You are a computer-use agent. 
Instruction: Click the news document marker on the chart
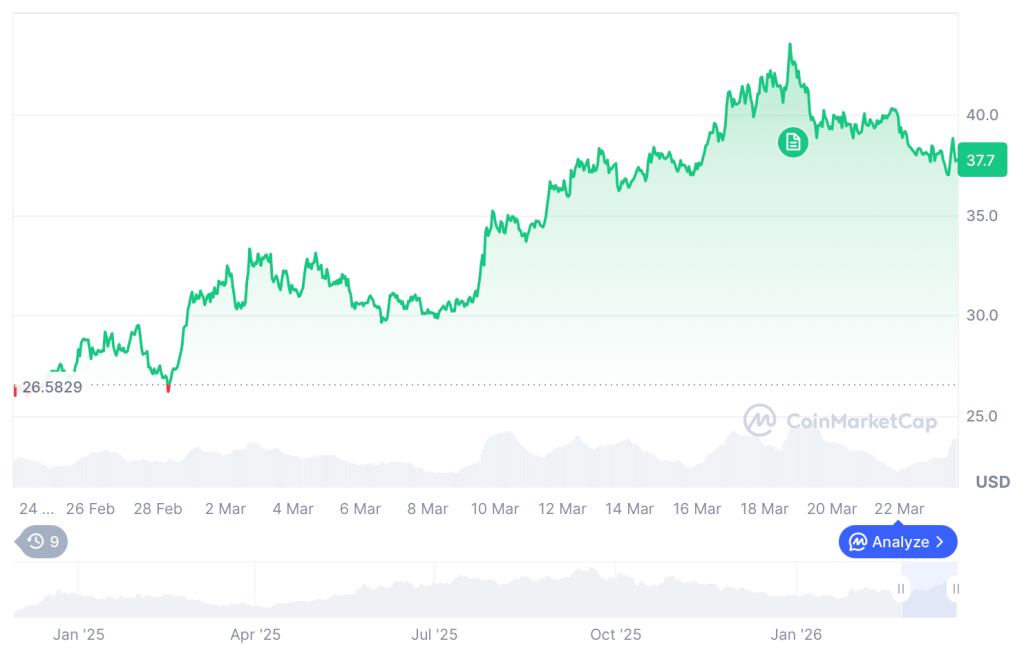point(793,141)
